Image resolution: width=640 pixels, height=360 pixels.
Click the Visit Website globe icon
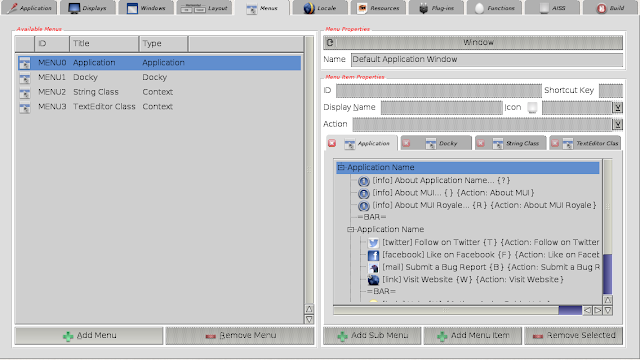coord(373,280)
